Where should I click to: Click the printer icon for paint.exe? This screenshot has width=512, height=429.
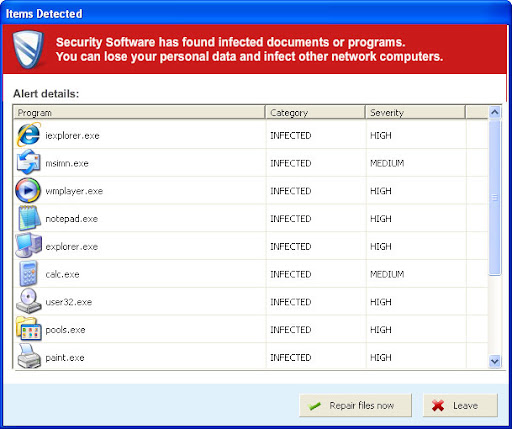click(29, 357)
